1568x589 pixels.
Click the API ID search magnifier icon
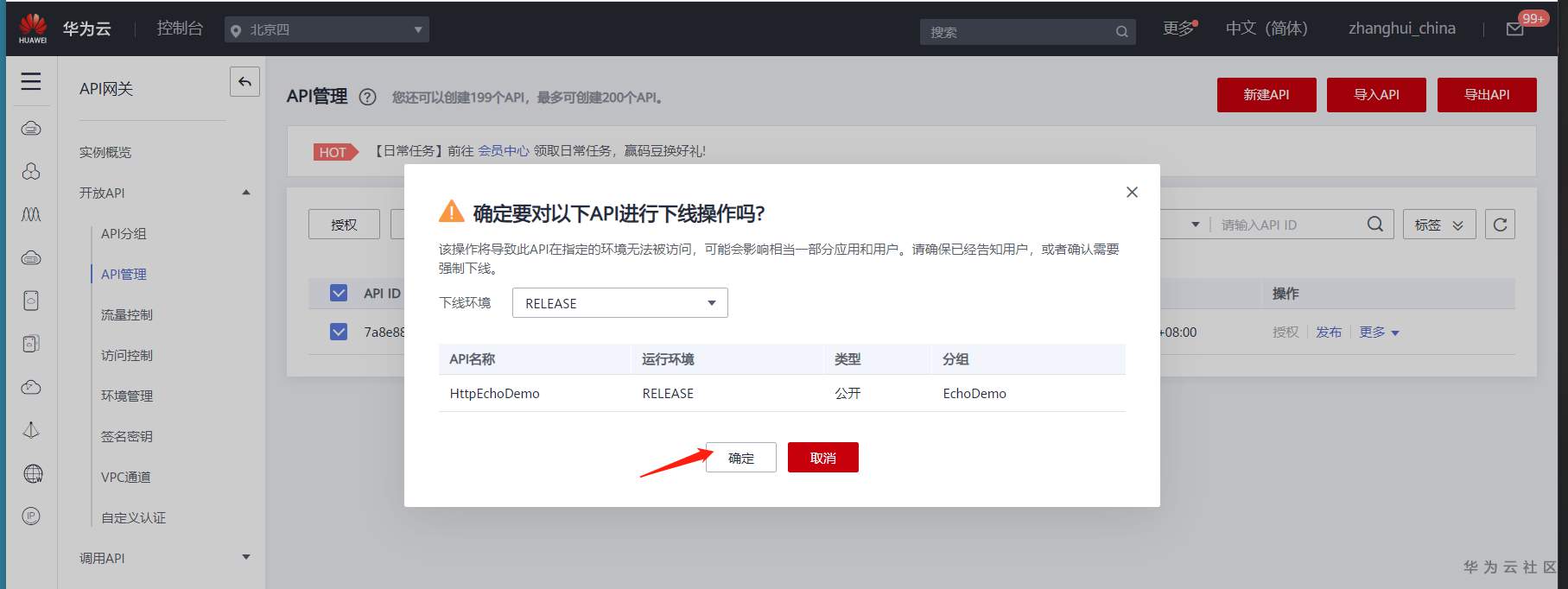pyautogui.click(x=1374, y=225)
